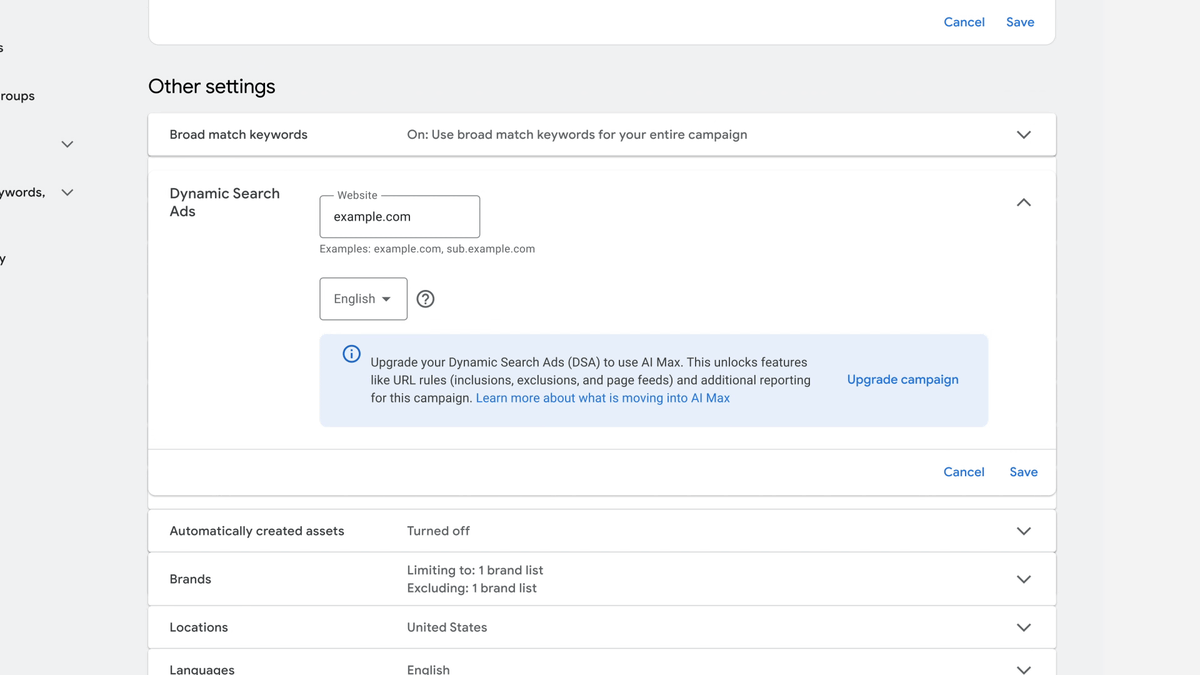Click the Website input field
The width and height of the screenshot is (1200, 675).
tap(400, 217)
